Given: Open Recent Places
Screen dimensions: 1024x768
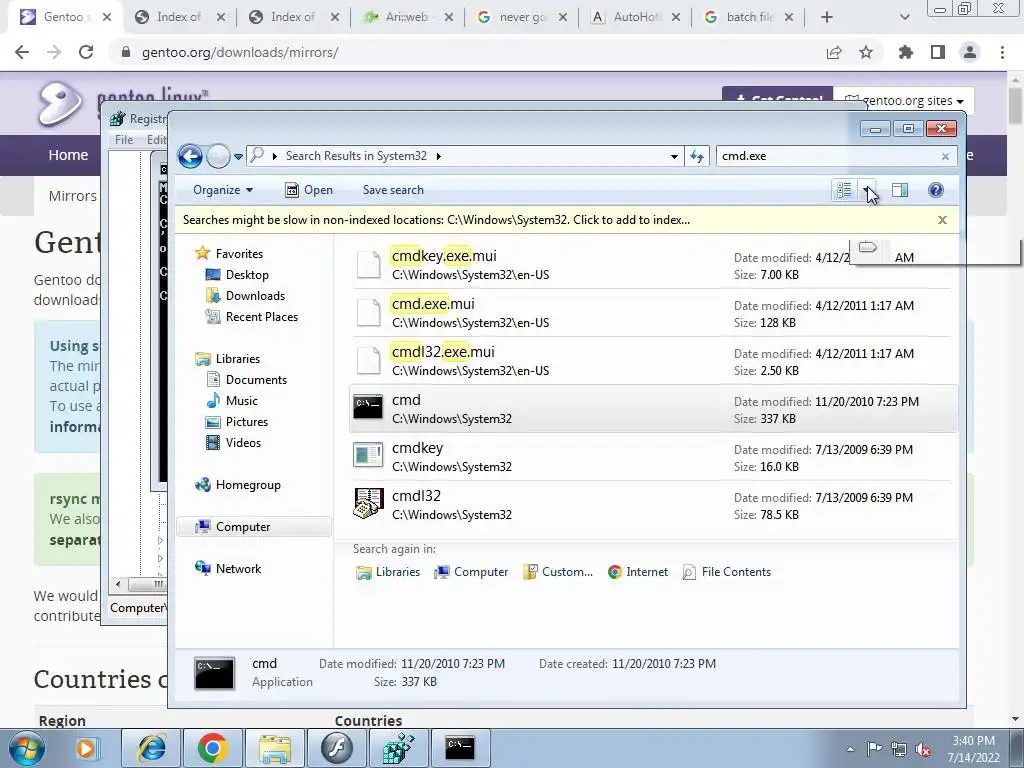Looking at the screenshot, I should tap(252, 317).
